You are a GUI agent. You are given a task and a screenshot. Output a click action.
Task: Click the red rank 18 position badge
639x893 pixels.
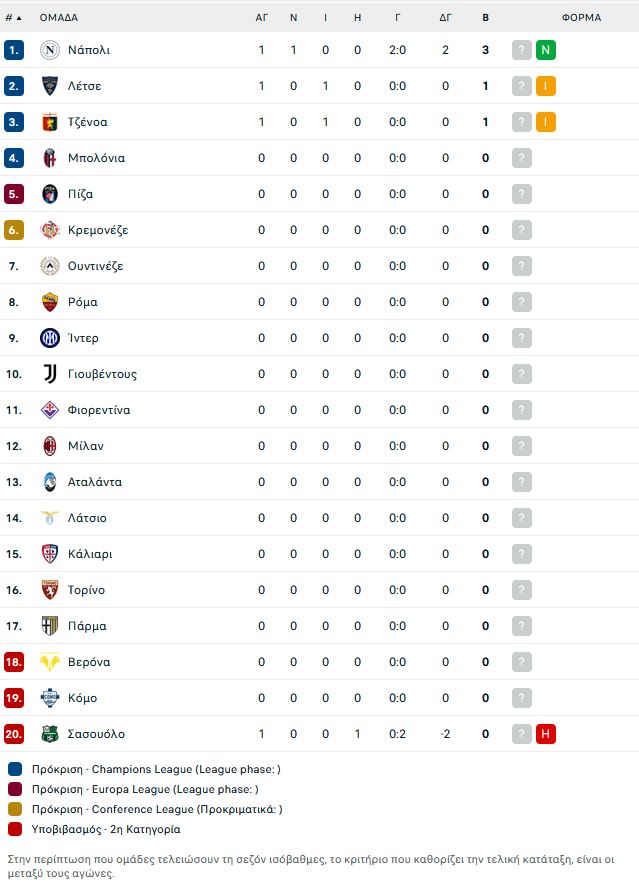(x=14, y=662)
